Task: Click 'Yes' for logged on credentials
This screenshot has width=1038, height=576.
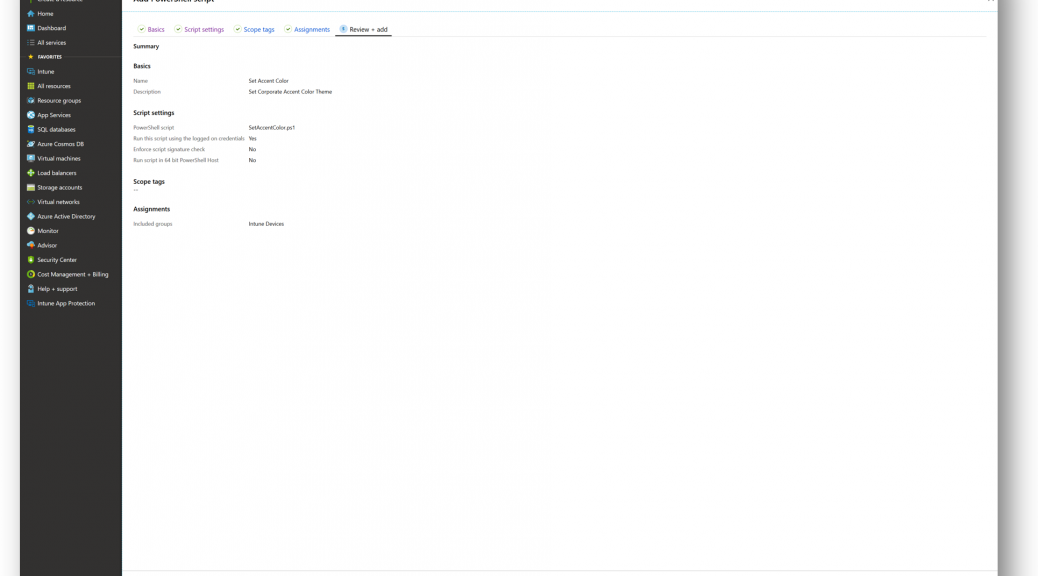Action: click(252, 138)
